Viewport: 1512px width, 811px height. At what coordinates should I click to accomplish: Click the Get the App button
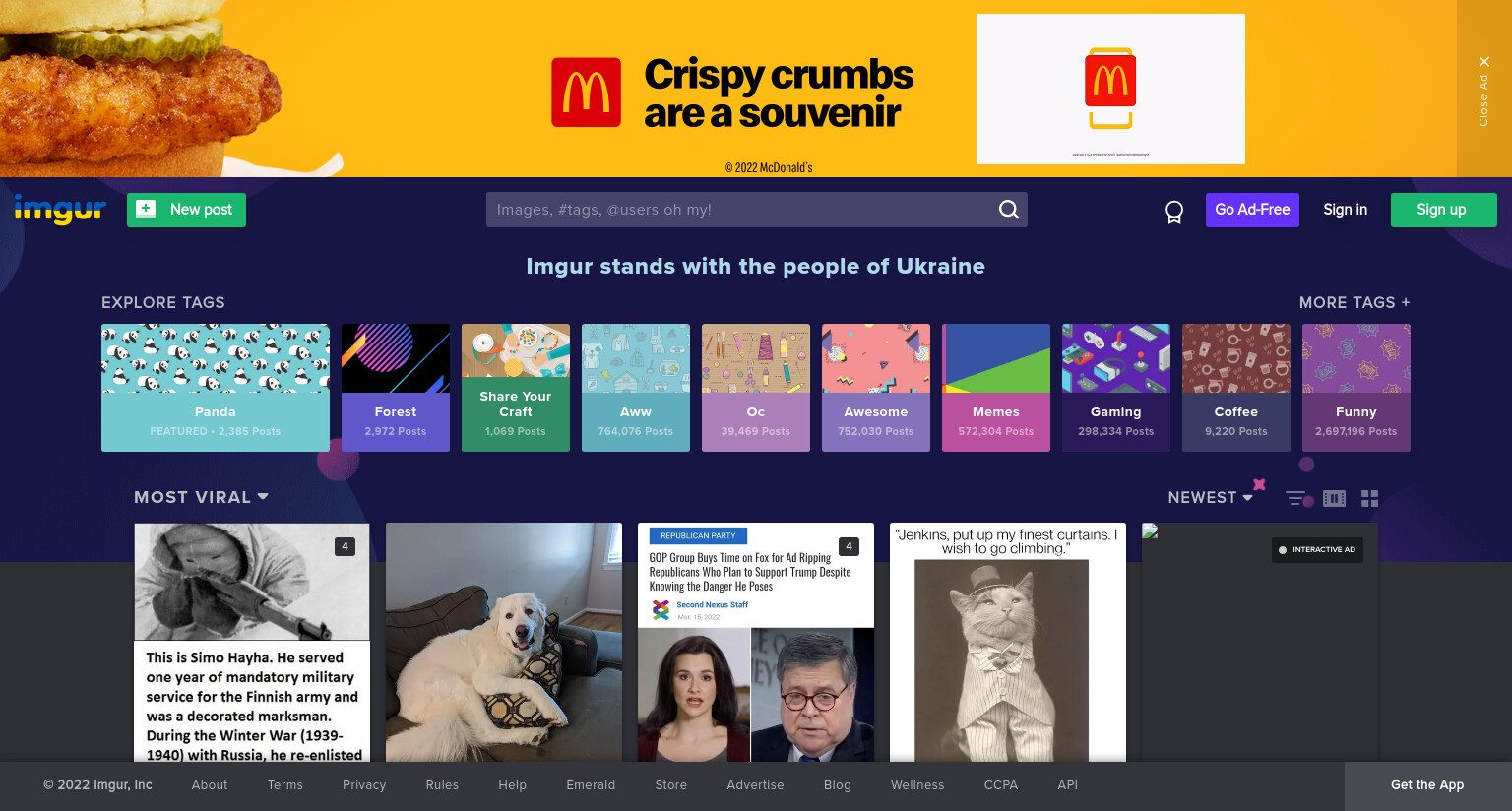click(x=1427, y=785)
